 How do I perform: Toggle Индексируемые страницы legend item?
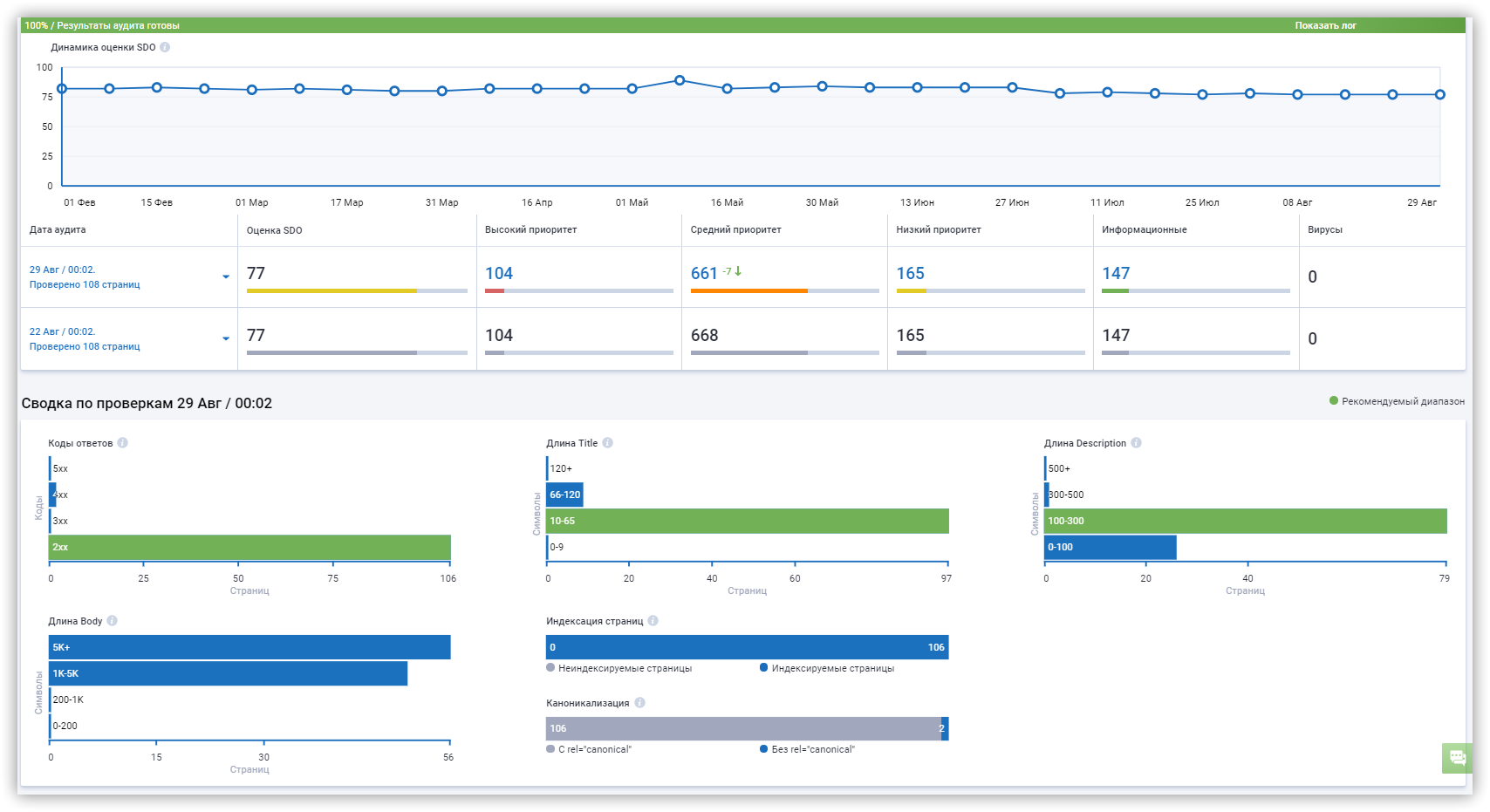click(826, 668)
